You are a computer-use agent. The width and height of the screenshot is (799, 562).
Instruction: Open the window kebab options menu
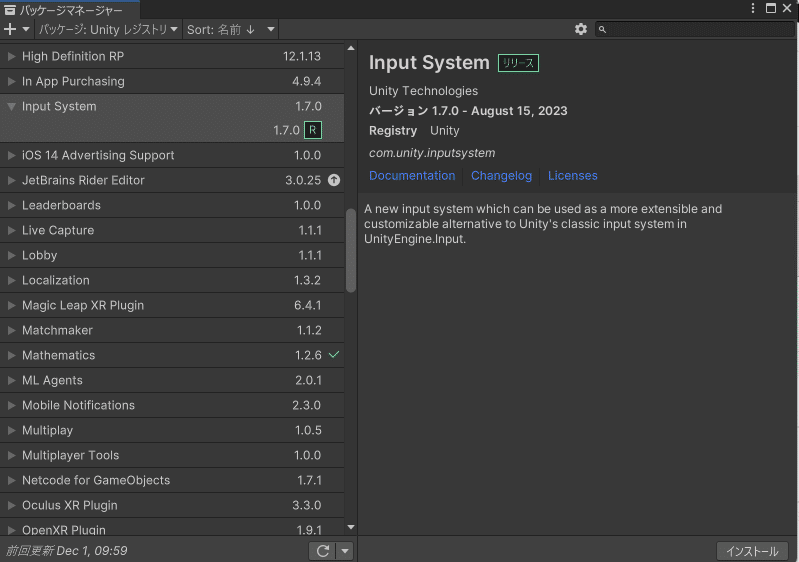click(753, 8)
